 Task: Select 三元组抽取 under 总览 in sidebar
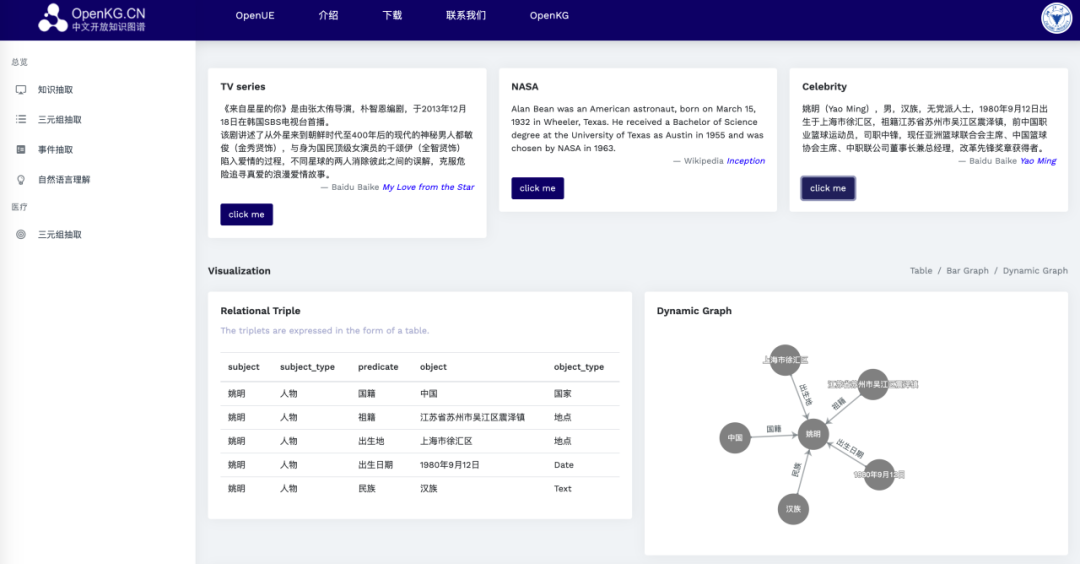click(60, 119)
